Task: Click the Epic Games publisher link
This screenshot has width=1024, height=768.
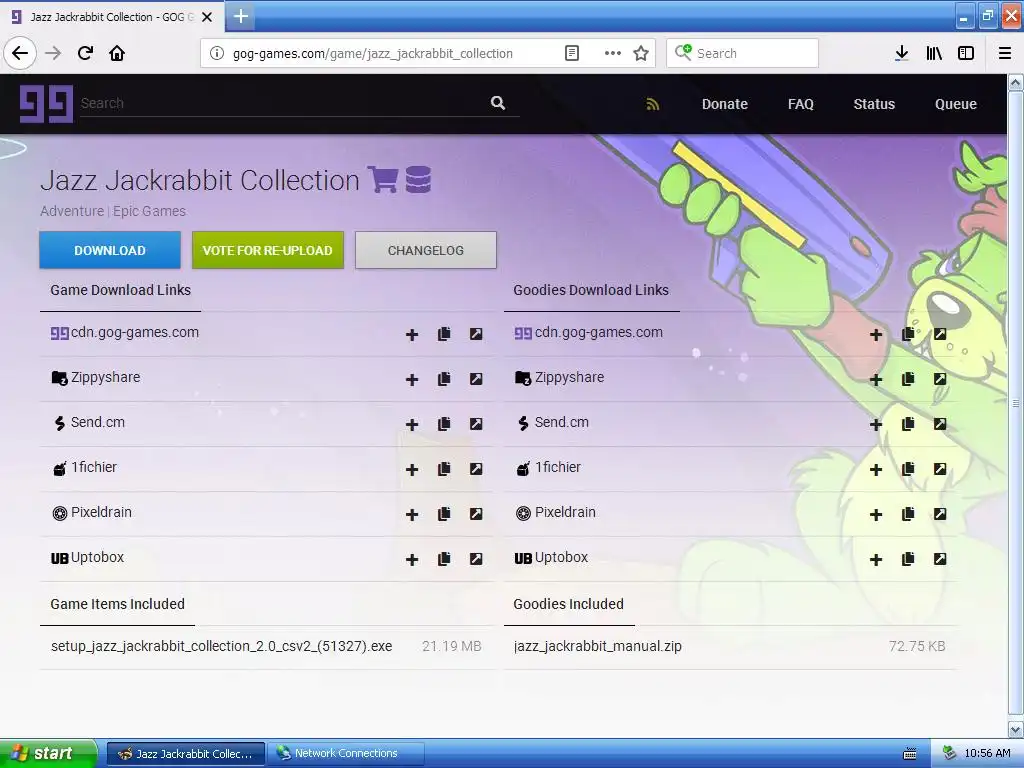Action: 149,211
